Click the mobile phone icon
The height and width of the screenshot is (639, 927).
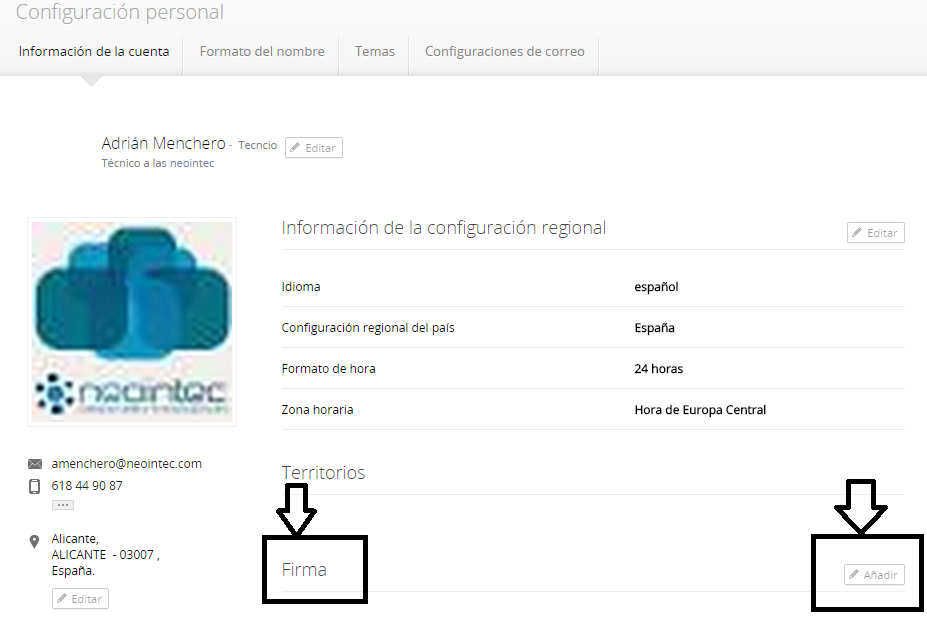[x=35, y=486]
